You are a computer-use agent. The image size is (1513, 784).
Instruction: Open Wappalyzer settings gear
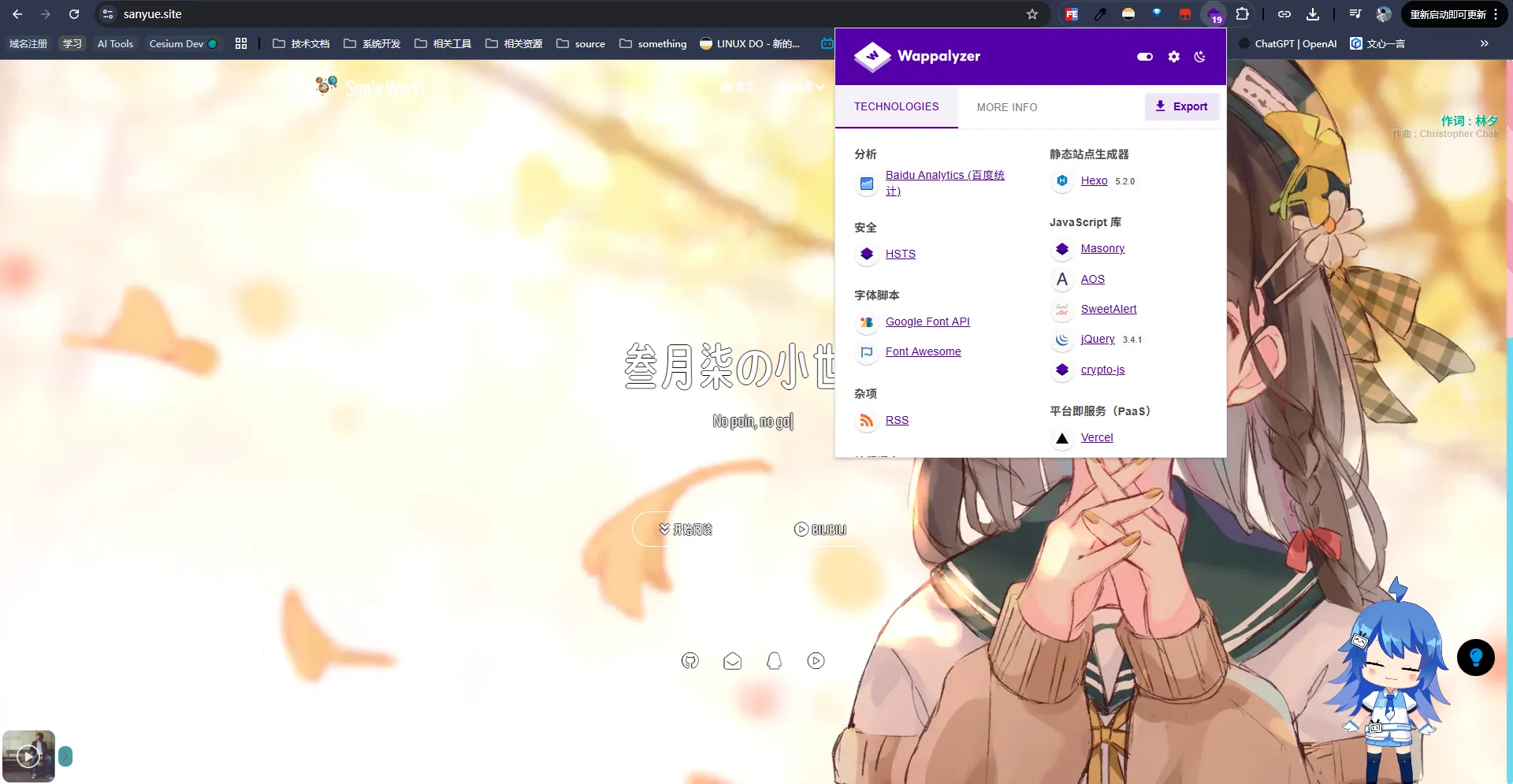click(1173, 56)
